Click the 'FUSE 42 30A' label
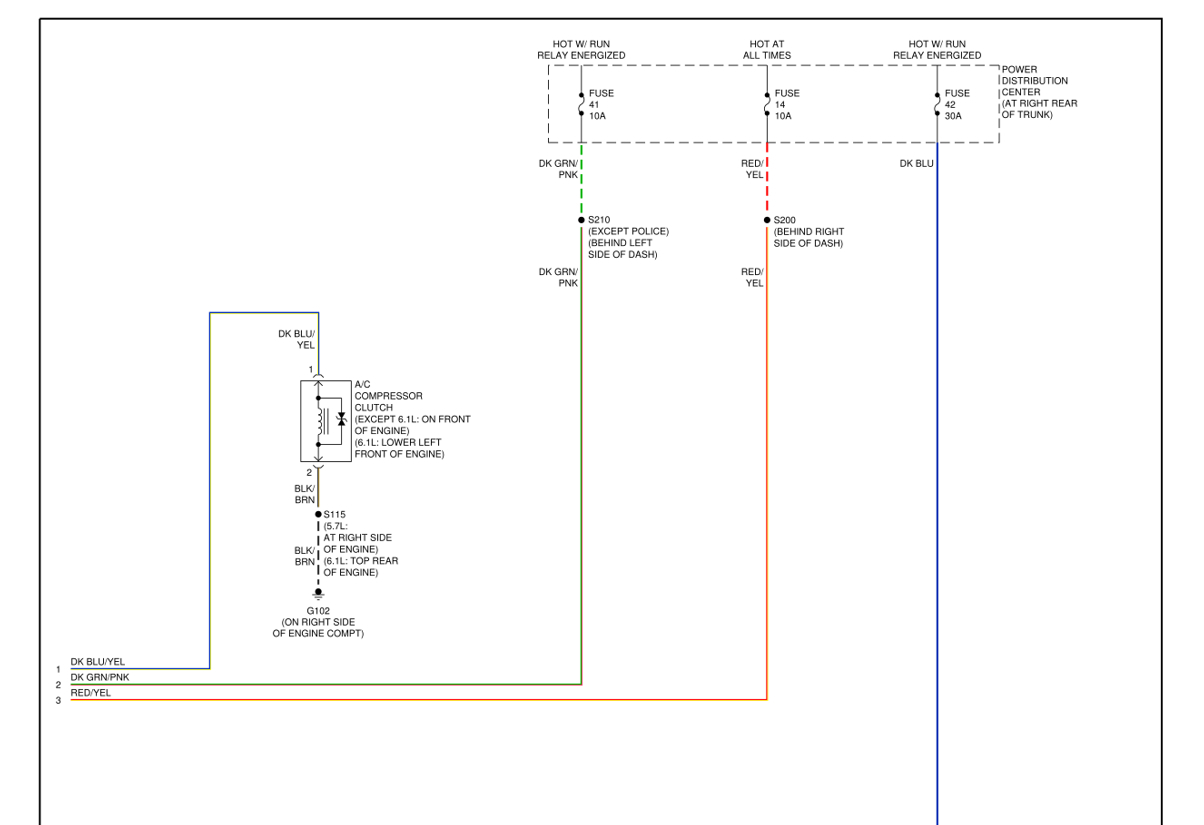The height and width of the screenshot is (825, 1204). (957, 105)
